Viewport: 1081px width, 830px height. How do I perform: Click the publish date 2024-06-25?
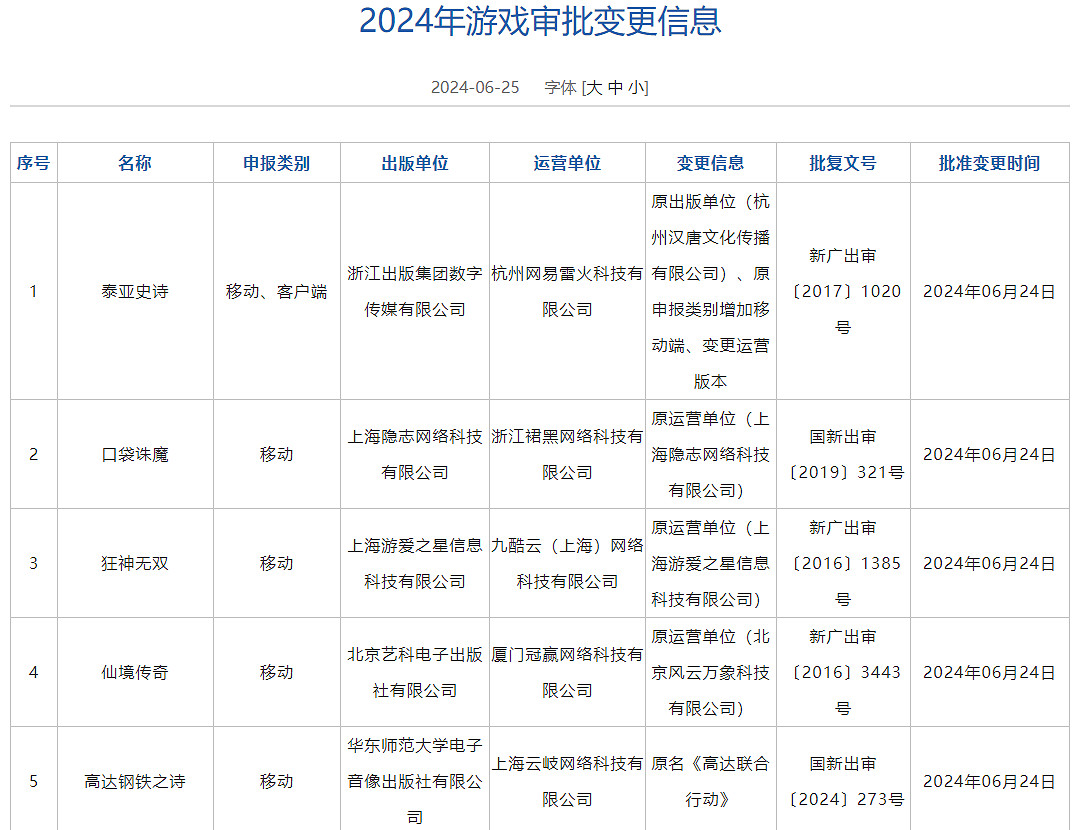474,87
